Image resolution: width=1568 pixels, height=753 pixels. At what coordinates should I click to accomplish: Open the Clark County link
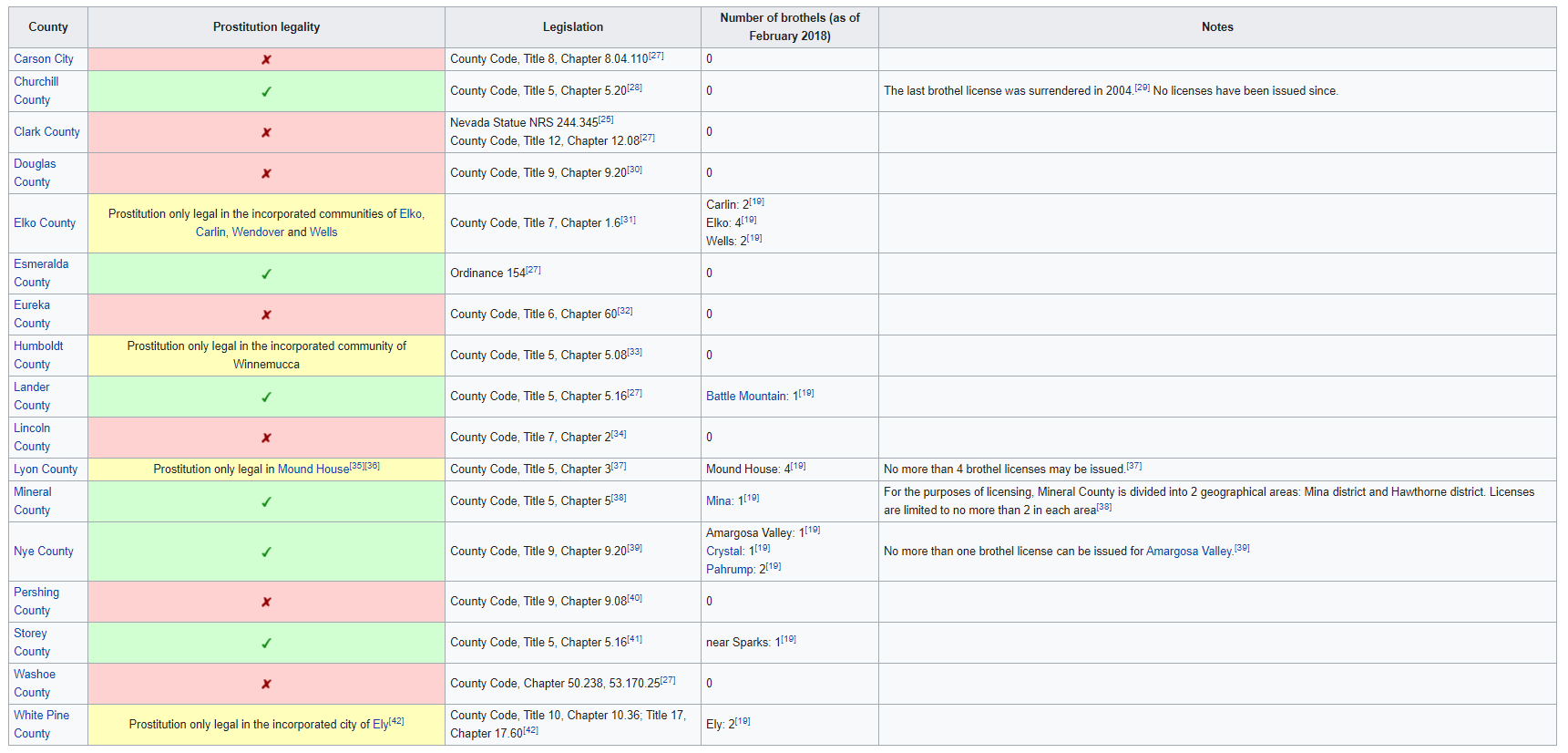pyautogui.click(x=46, y=132)
